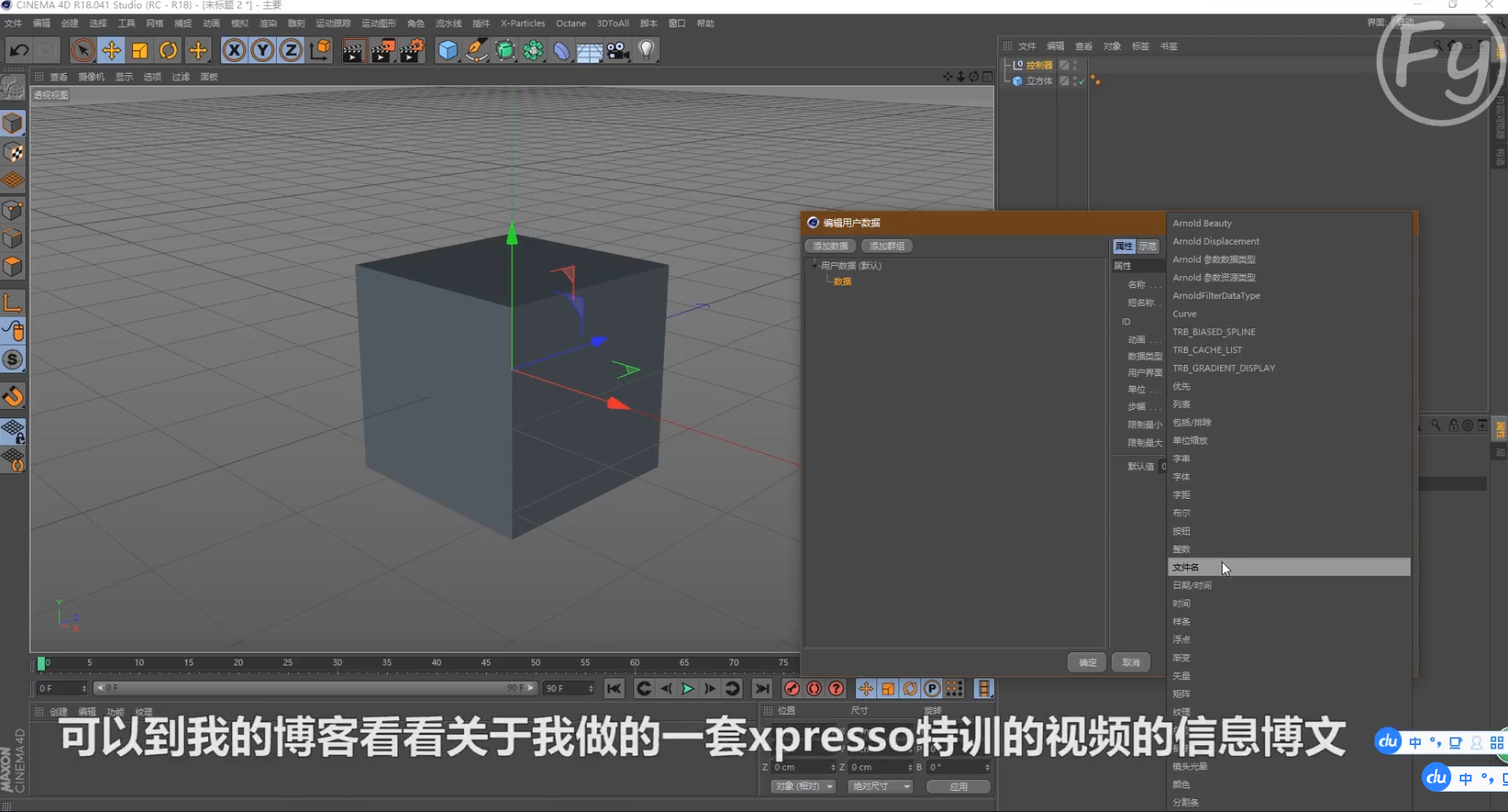Click the green playhead at frame 0

click(x=41, y=664)
